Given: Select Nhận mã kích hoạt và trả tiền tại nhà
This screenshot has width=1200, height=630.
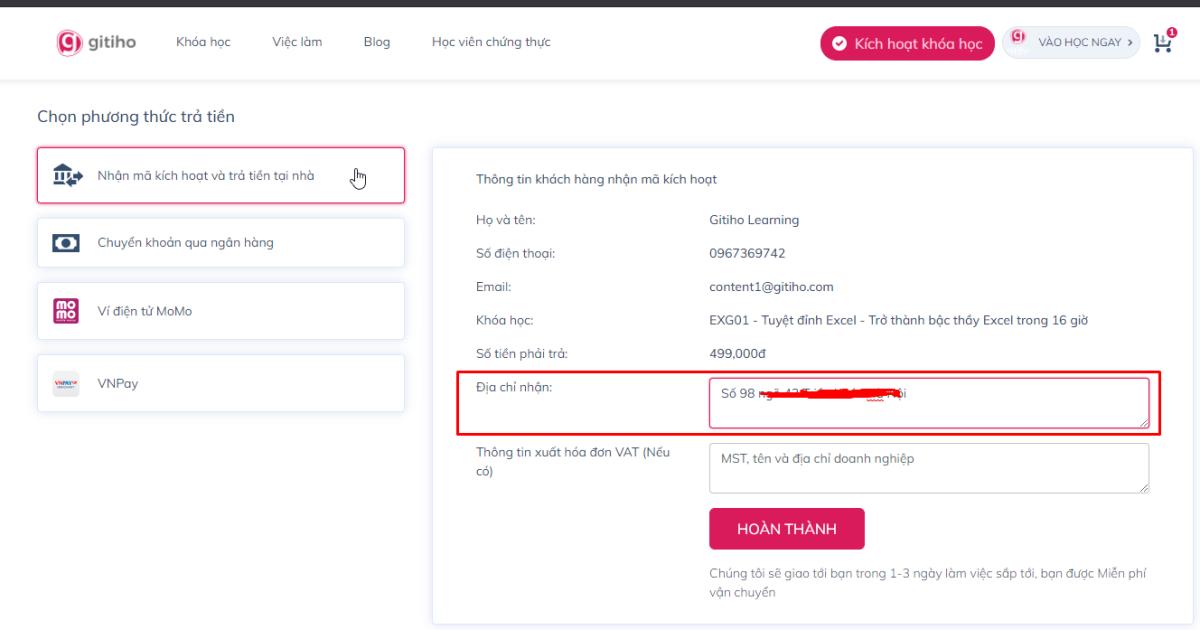Looking at the screenshot, I should pyautogui.click(x=220, y=174).
